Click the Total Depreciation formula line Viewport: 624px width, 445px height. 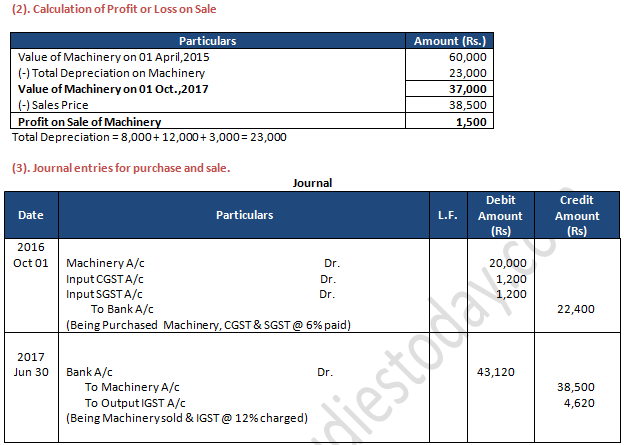tap(149, 137)
